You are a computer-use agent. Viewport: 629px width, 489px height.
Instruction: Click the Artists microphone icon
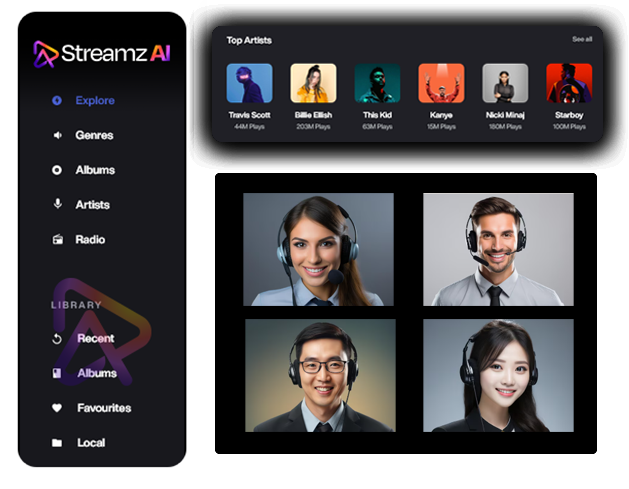pos(57,204)
